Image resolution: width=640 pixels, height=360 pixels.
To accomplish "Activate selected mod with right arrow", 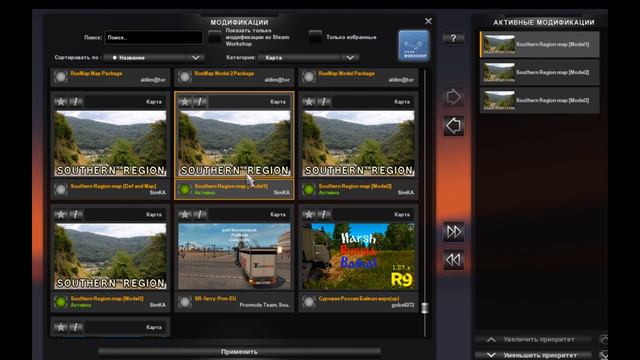I will click(453, 97).
